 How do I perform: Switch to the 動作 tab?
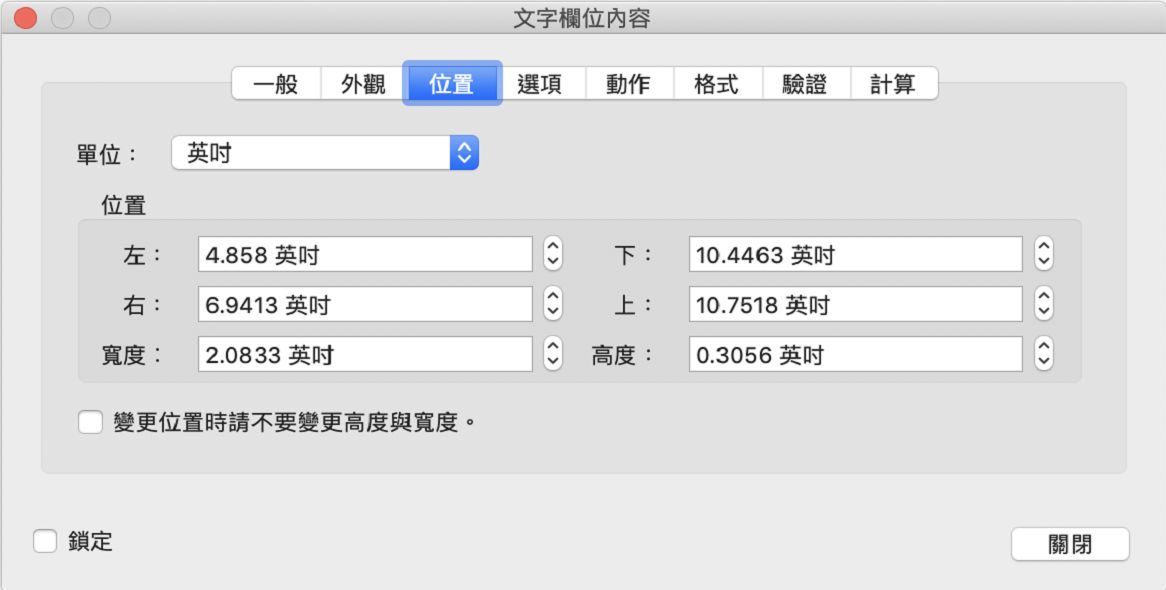tap(629, 84)
